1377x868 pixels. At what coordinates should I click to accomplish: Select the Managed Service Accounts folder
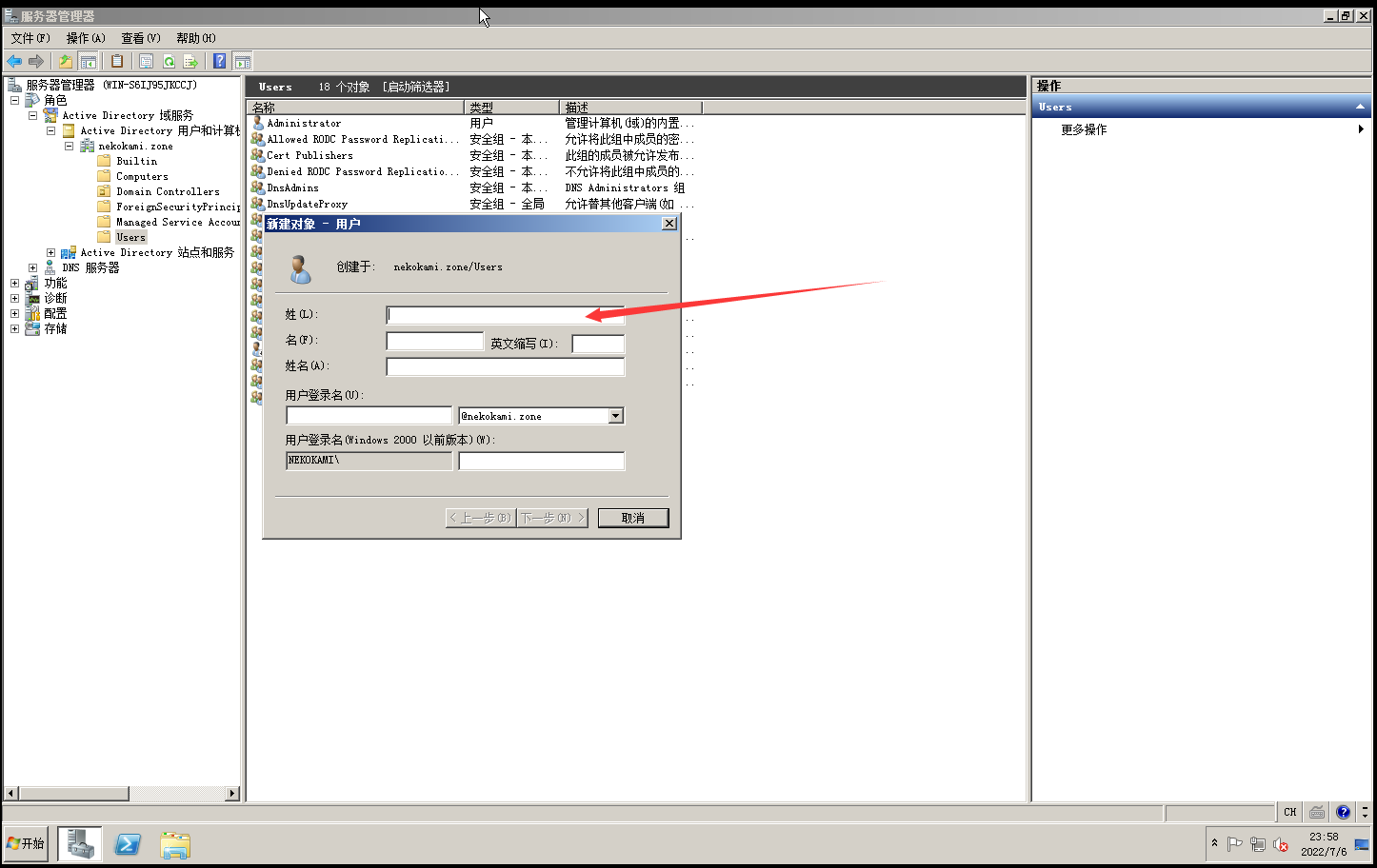pos(178,222)
